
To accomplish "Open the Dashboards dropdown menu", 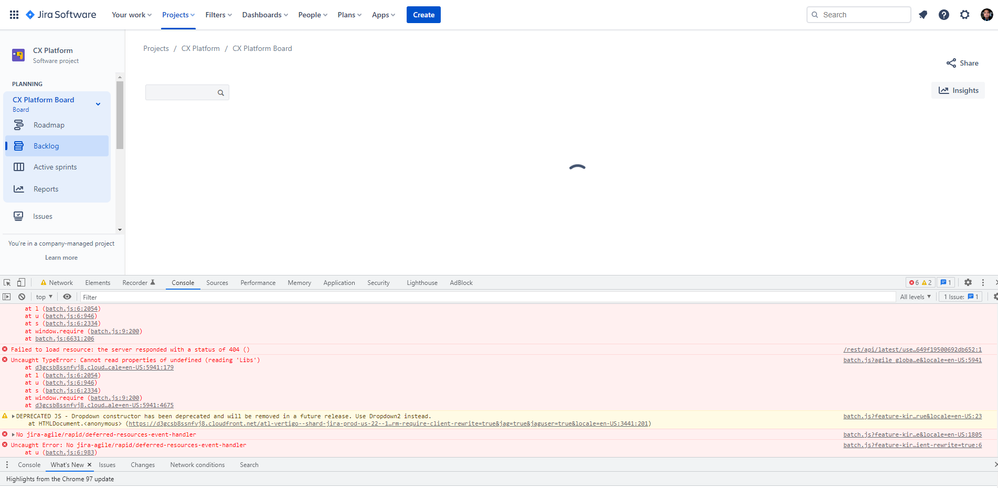I will point(265,15).
